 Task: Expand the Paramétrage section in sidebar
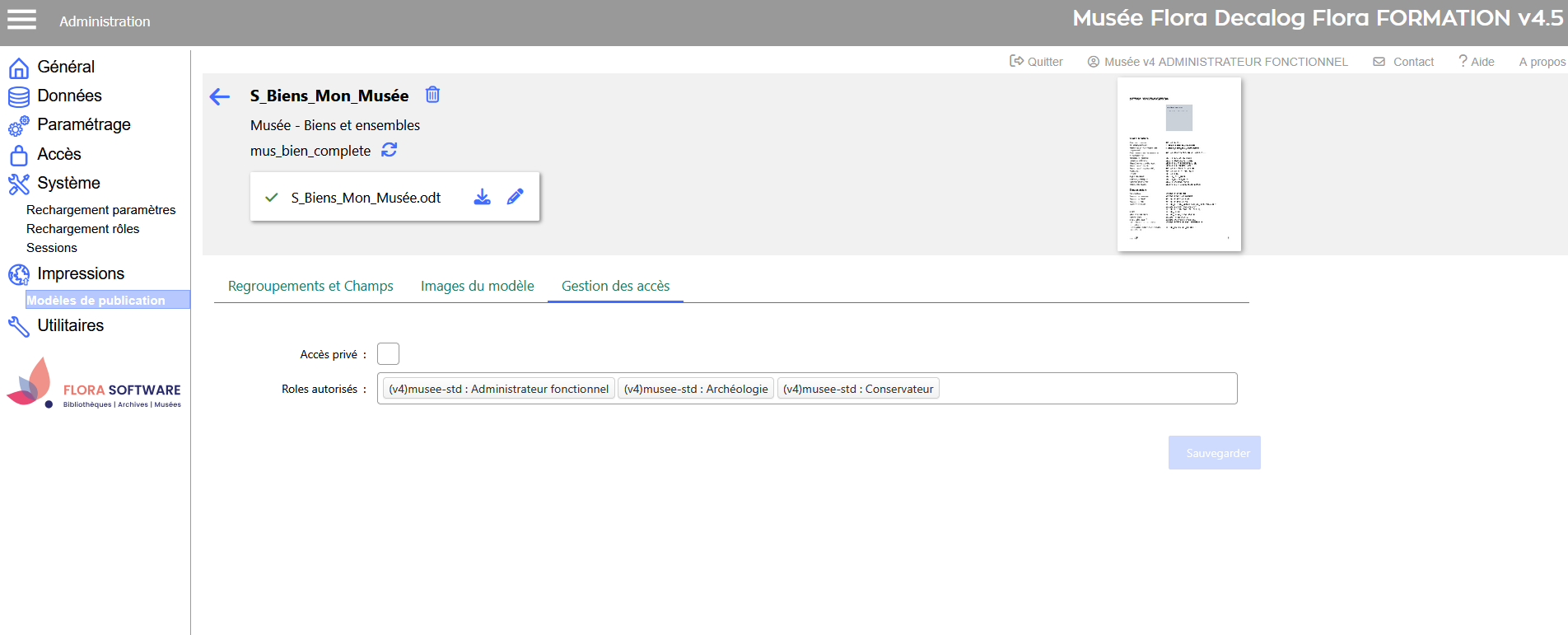[83, 124]
